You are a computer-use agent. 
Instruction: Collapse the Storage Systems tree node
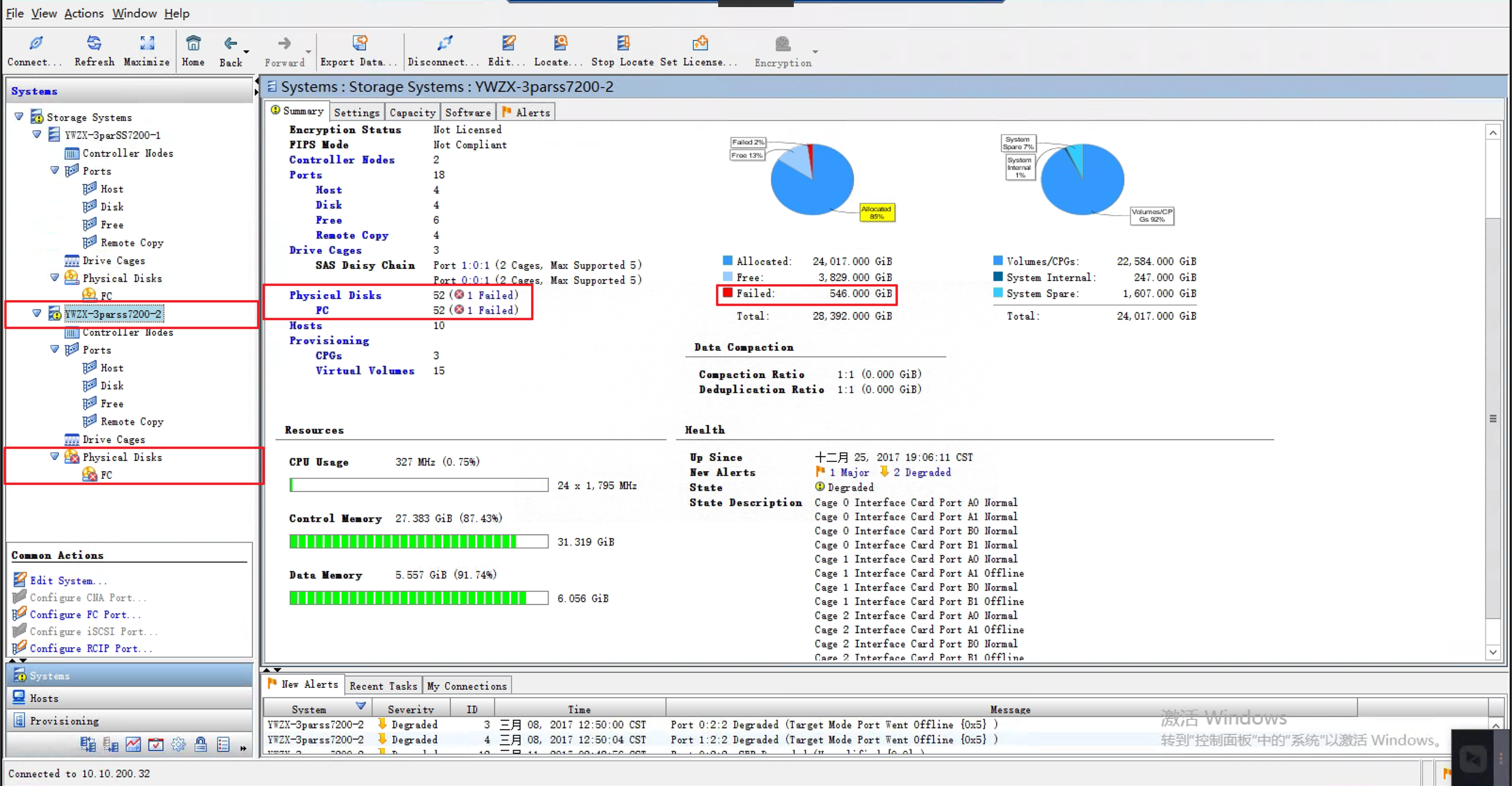click(19, 117)
